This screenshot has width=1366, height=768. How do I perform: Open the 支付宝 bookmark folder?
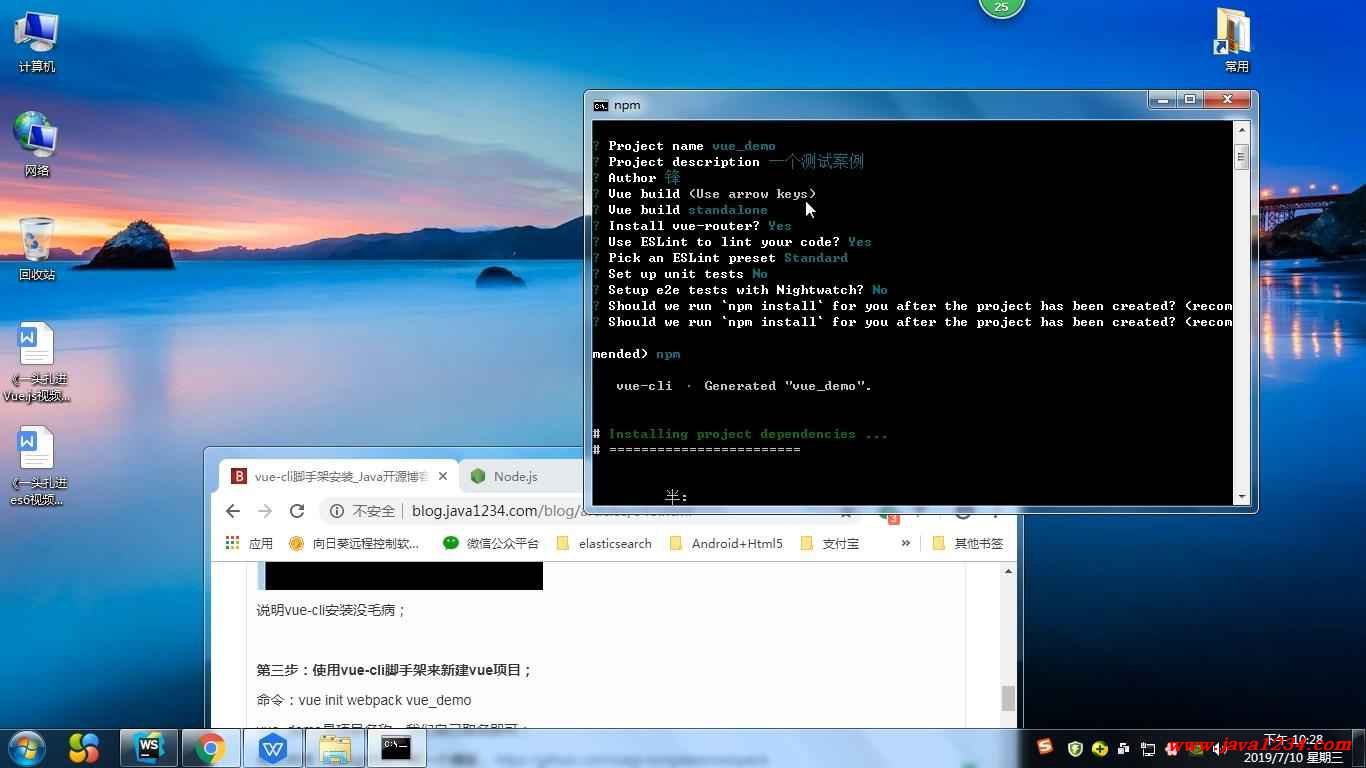[830, 543]
